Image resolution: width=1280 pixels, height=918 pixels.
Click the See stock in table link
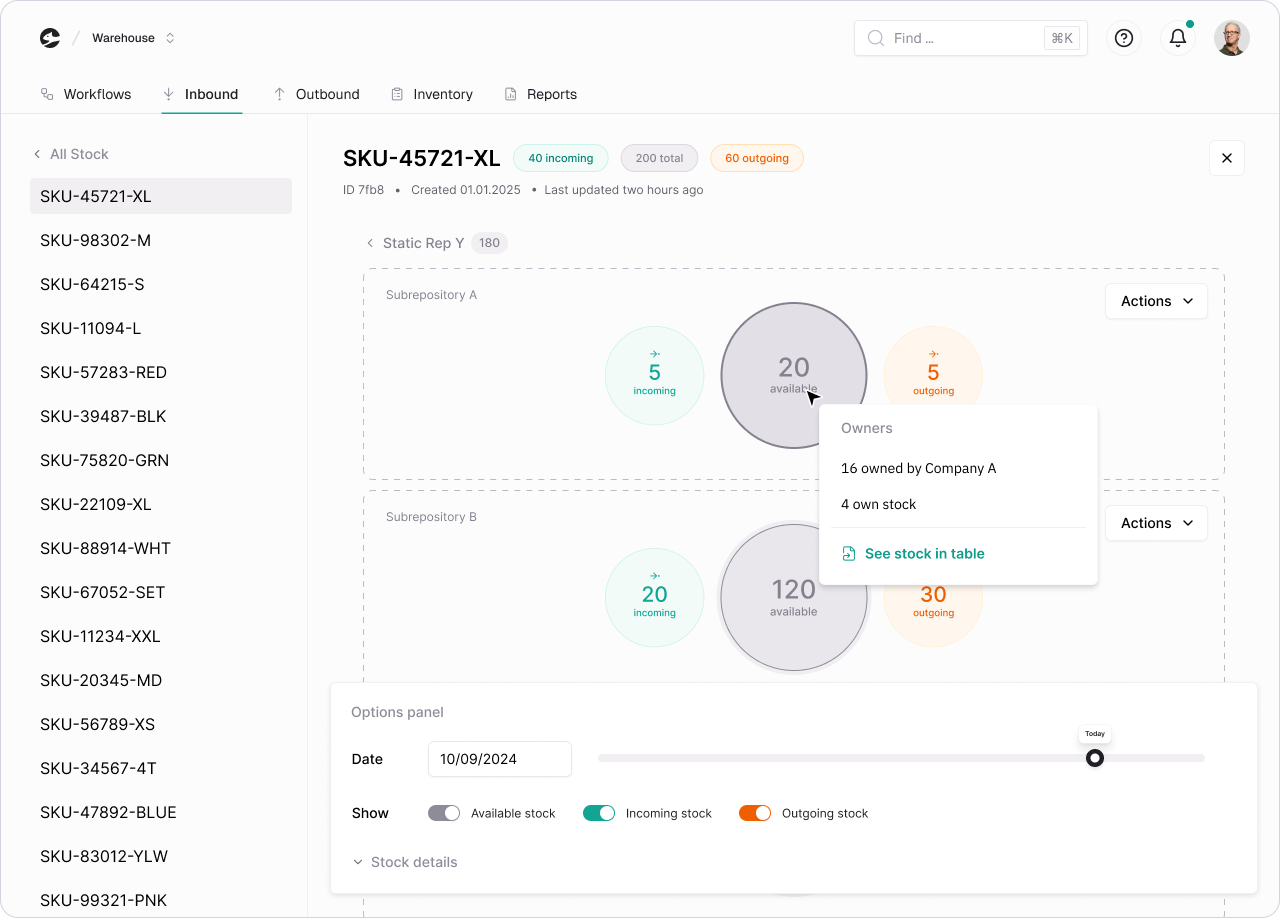pos(924,554)
